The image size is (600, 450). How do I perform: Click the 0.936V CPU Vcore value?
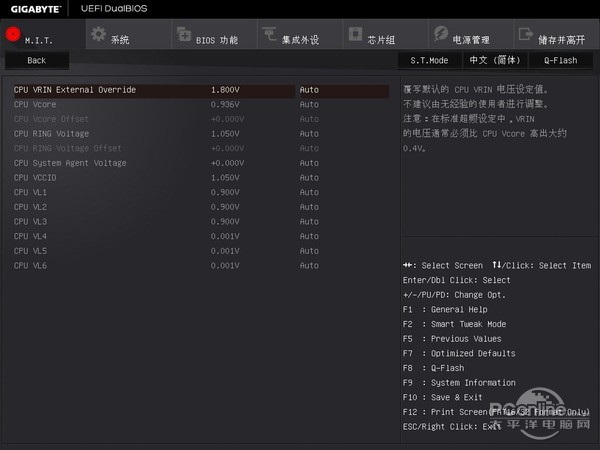(x=225, y=104)
